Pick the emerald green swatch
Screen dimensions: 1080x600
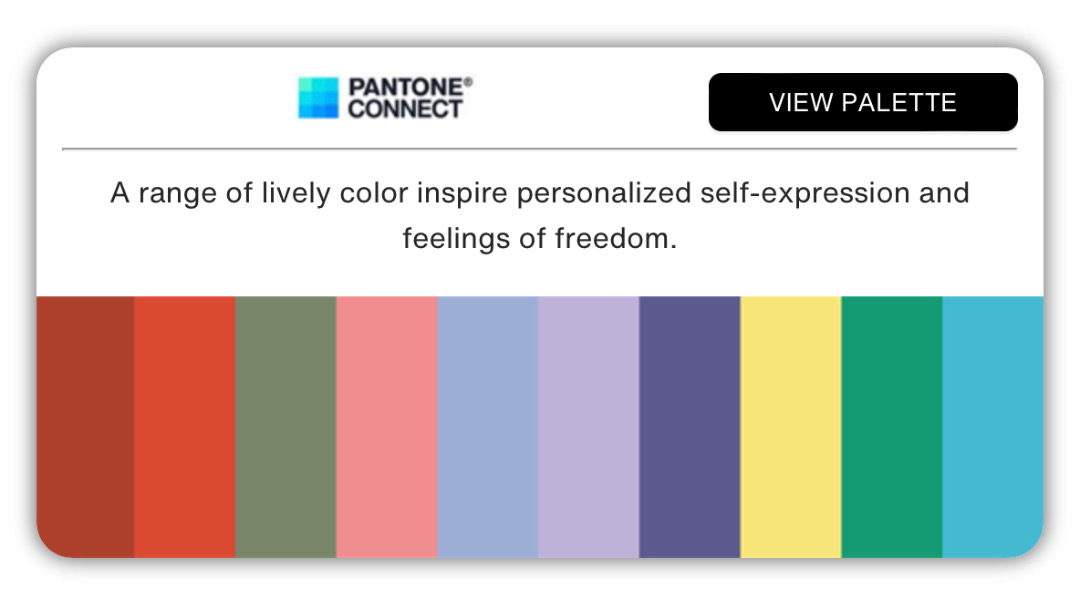coord(891,427)
